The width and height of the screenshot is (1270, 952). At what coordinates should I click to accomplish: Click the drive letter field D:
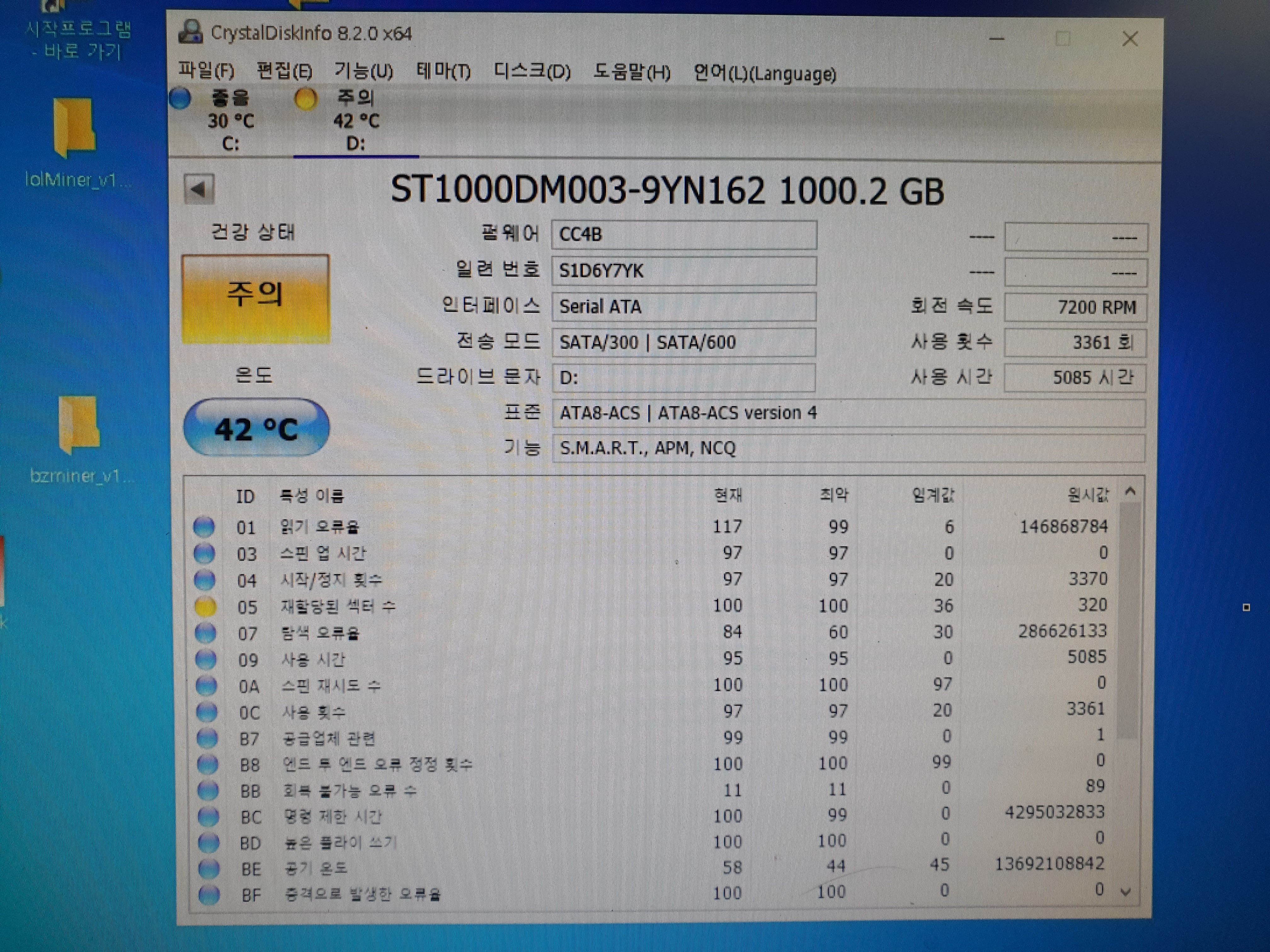click(x=684, y=377)
